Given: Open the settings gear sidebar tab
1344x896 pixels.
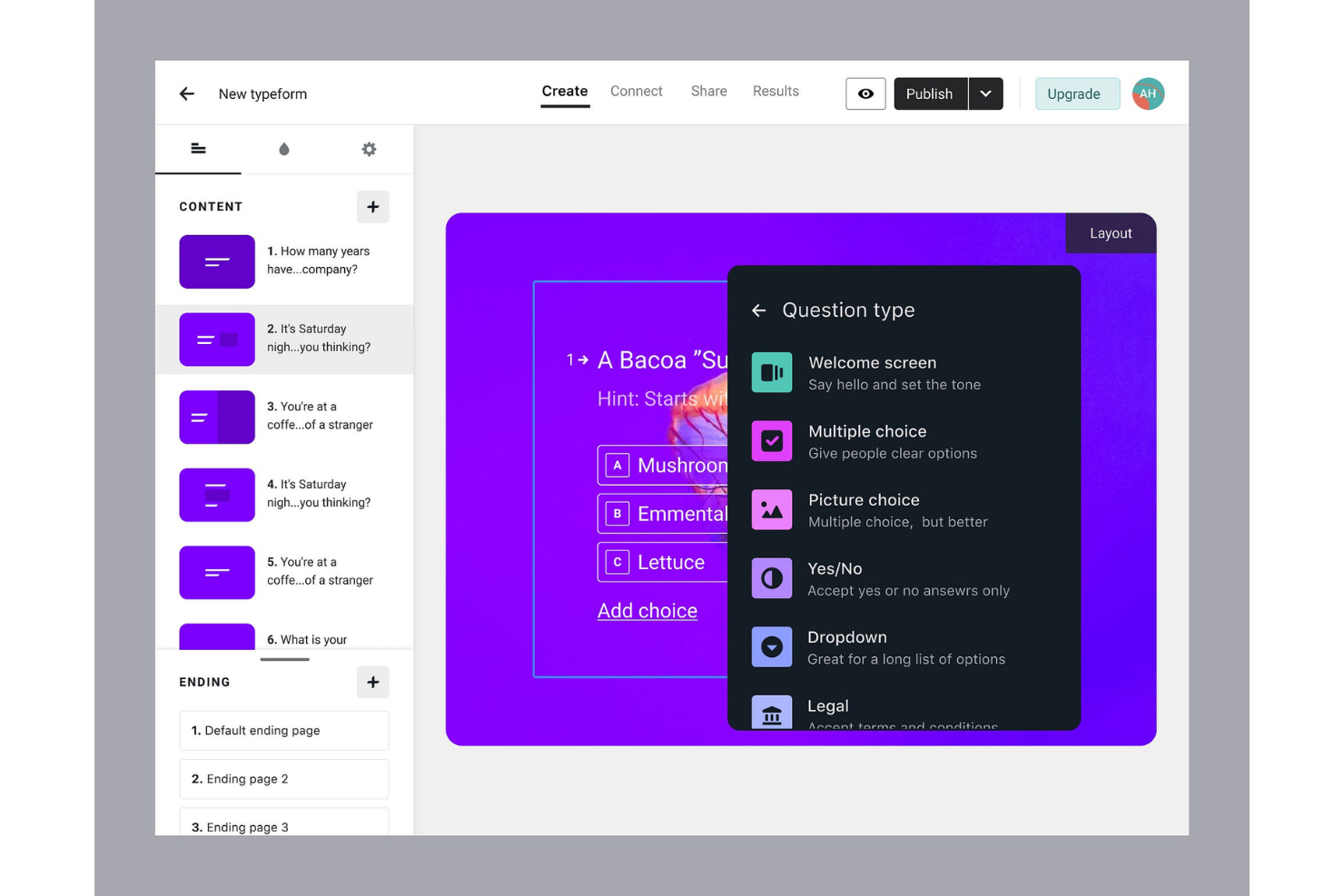Looking at the screenshot, I should [369, 149].
